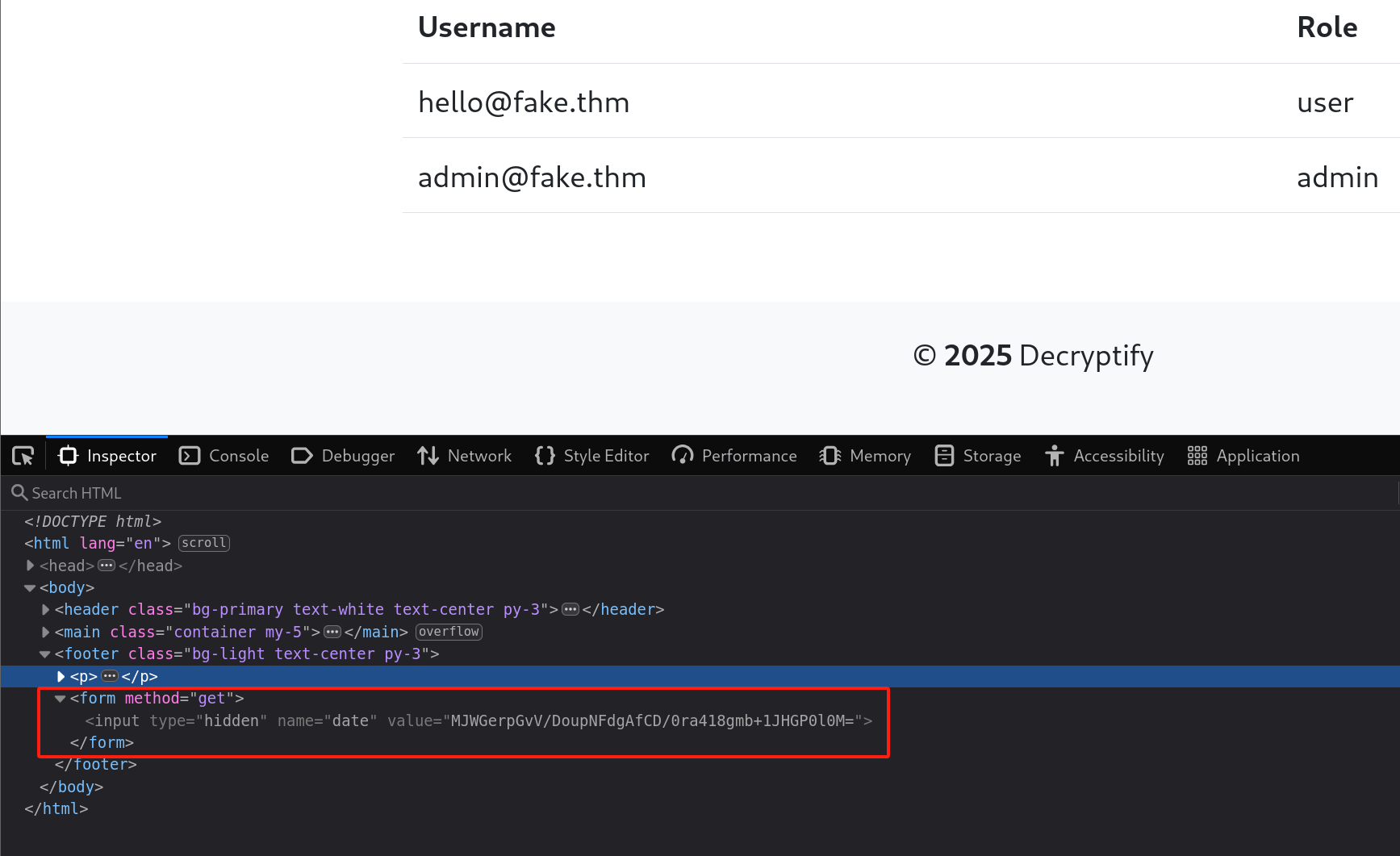Click the Performance stopwatch icon

[683, 455]
